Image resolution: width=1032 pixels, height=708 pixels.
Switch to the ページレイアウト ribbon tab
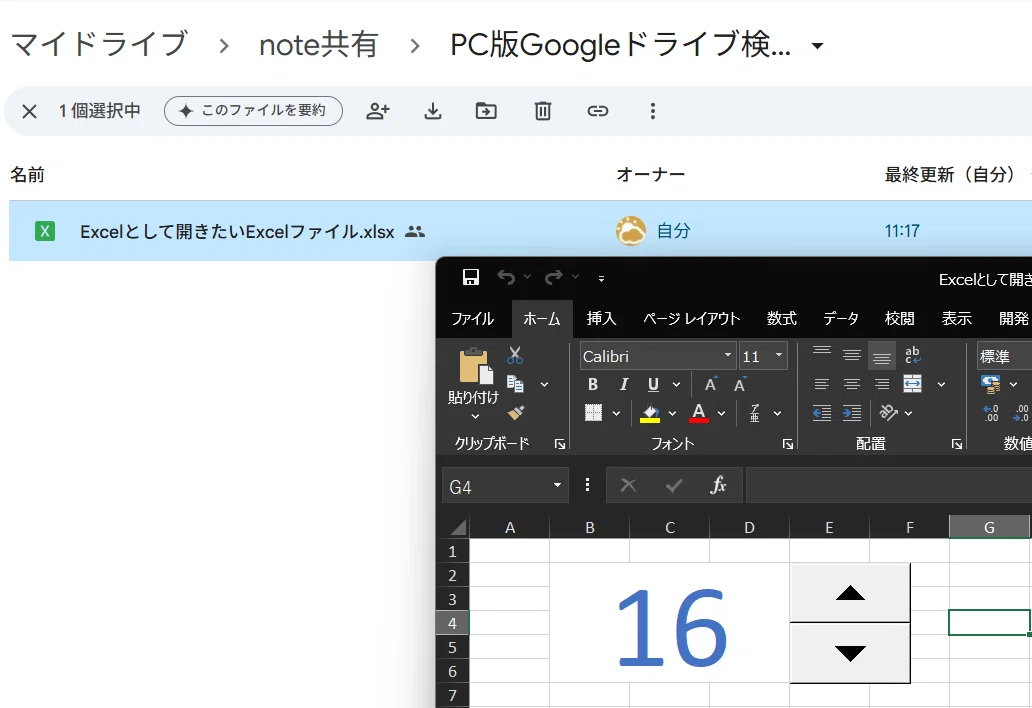tap(692, 318)
